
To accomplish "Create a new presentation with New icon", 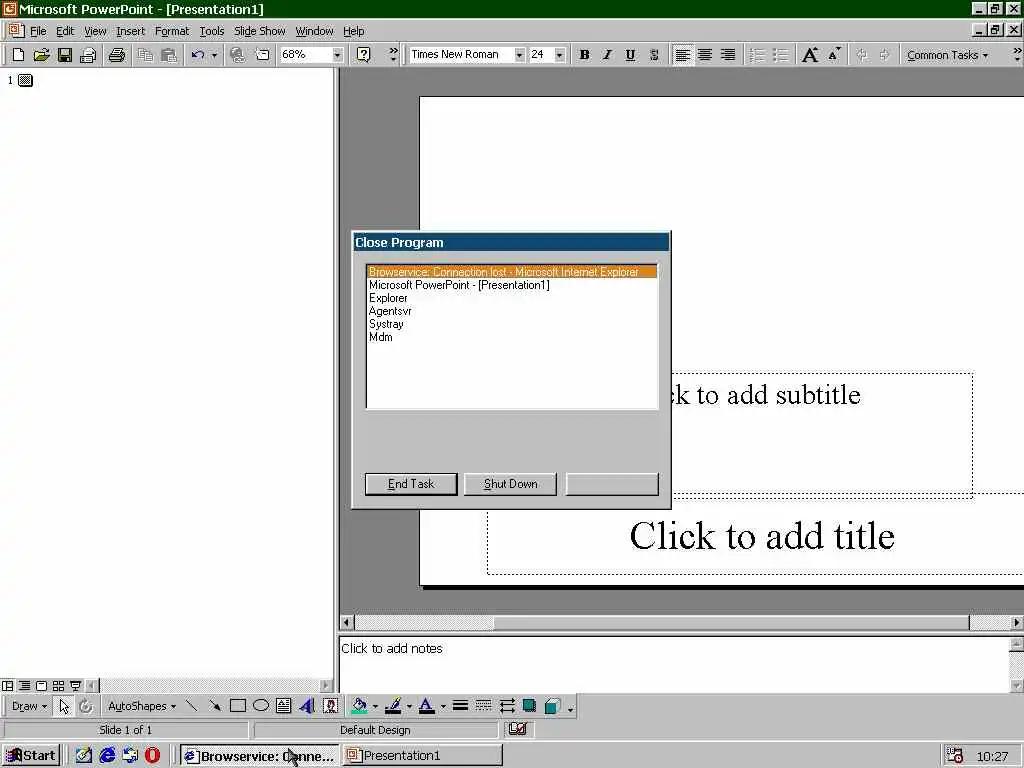I will click(18, 55).
